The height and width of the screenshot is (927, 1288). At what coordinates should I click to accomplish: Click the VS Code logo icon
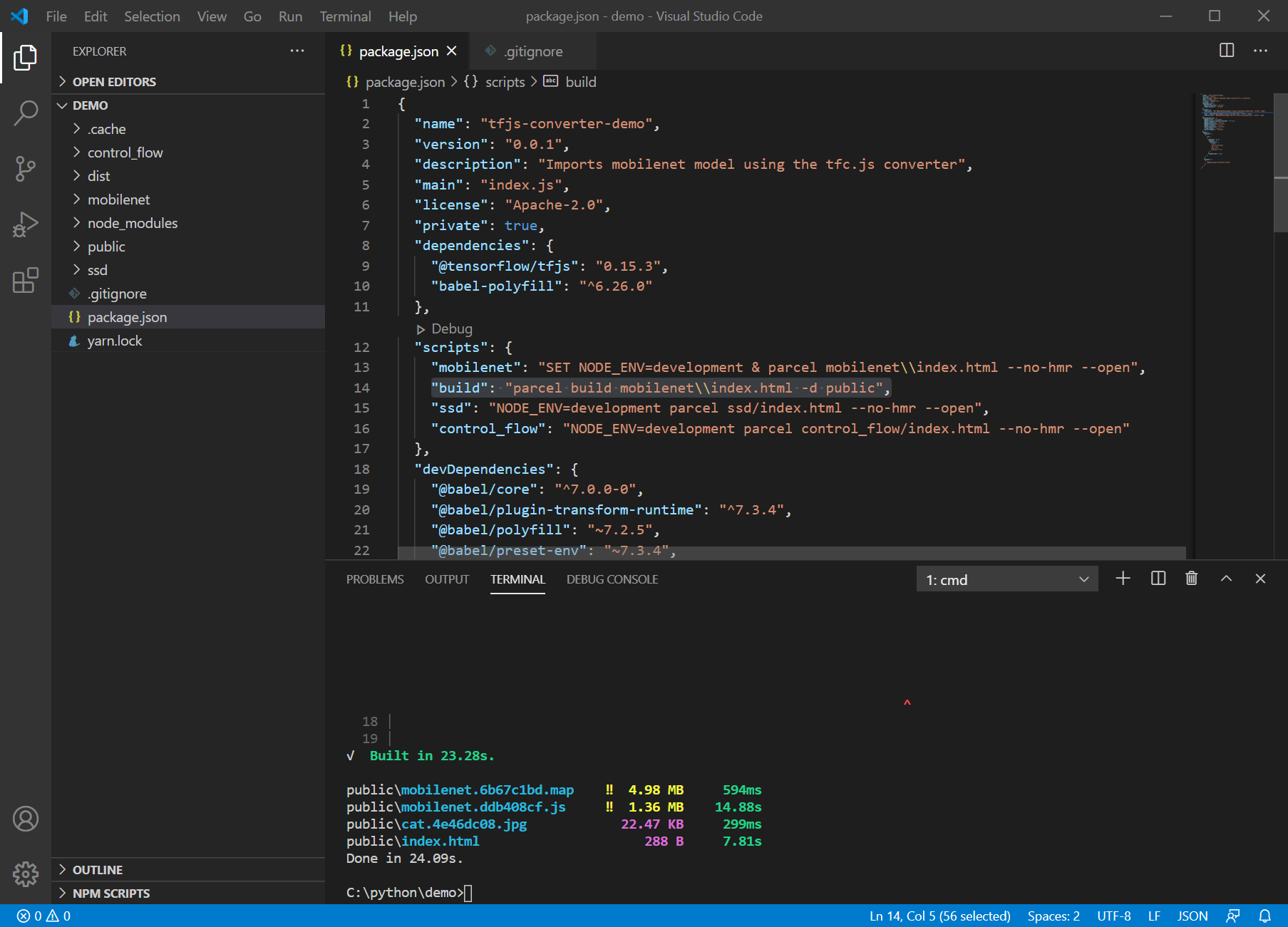coord(19,16)
